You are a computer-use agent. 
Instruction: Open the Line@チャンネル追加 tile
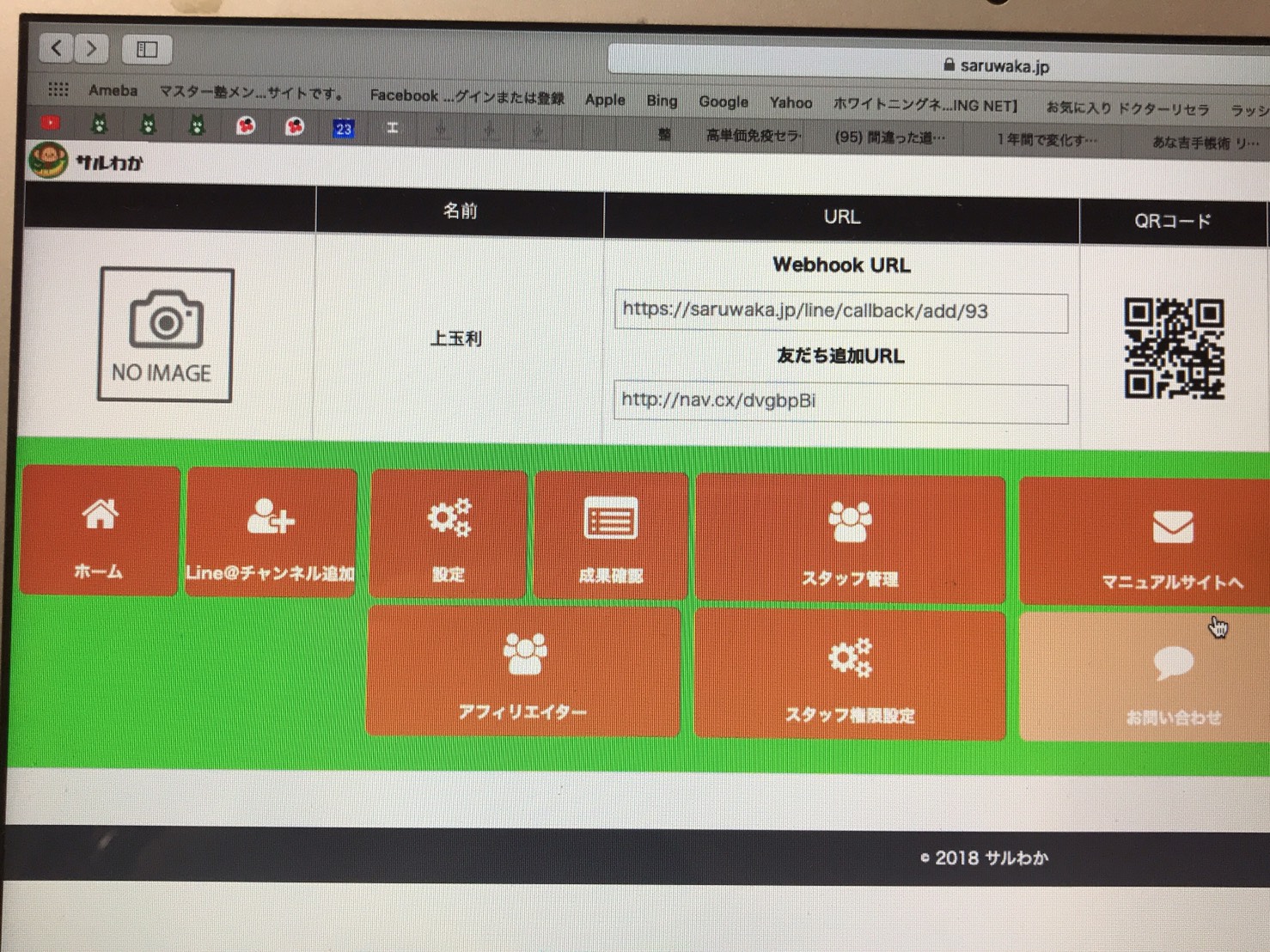[271, 533]
